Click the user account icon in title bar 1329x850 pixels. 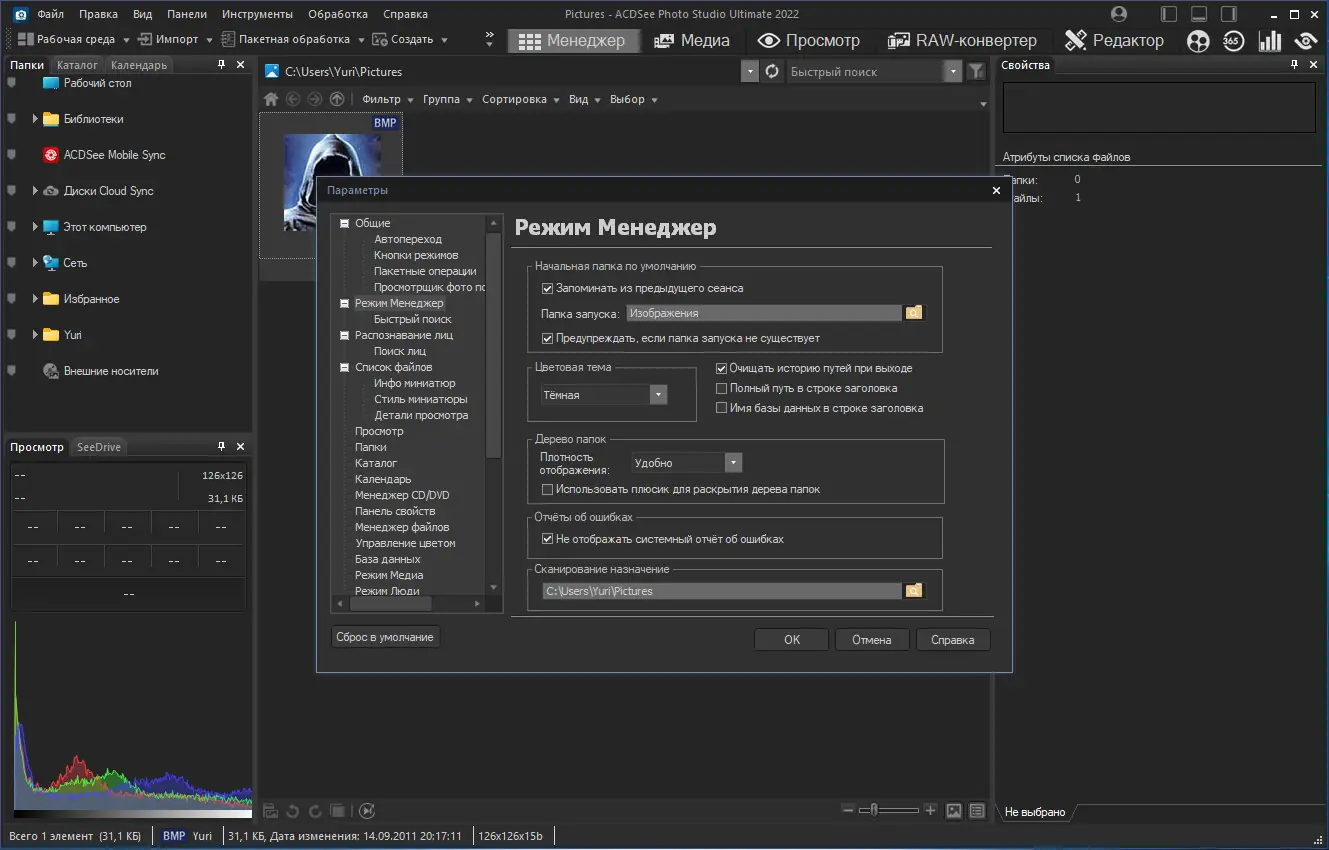[1119, 14]
